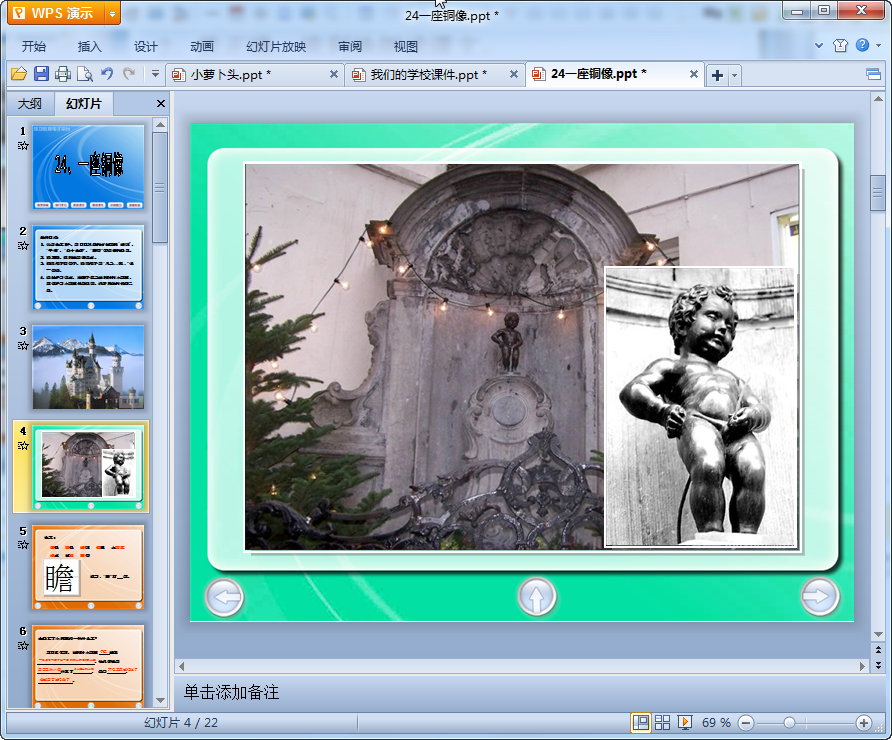The image size is (892, 740).
Task: Click the Print icon in quick toolbar
Action: coord(63,74)
